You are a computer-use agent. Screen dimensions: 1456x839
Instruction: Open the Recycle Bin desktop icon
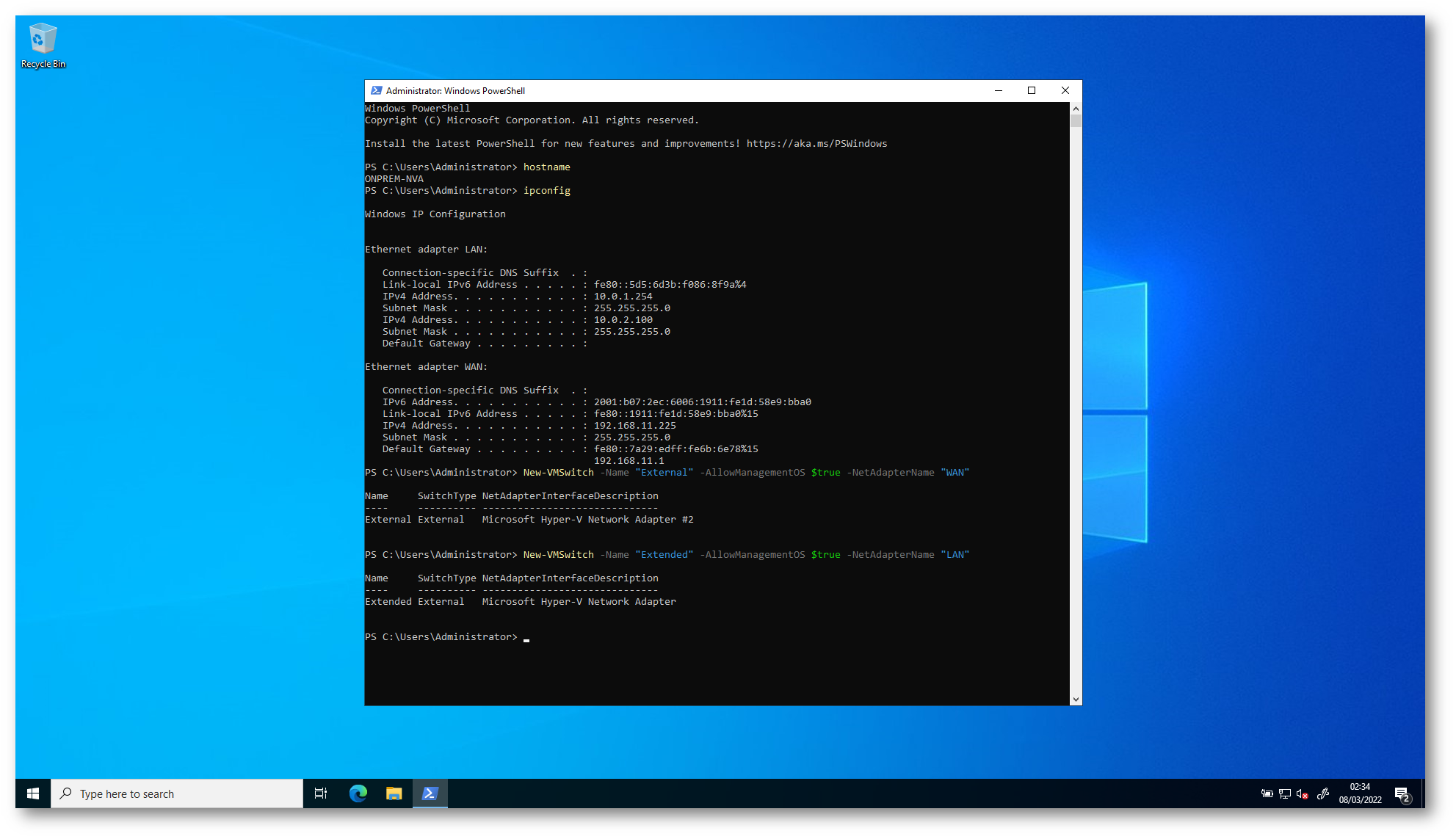tap(43, 46)
